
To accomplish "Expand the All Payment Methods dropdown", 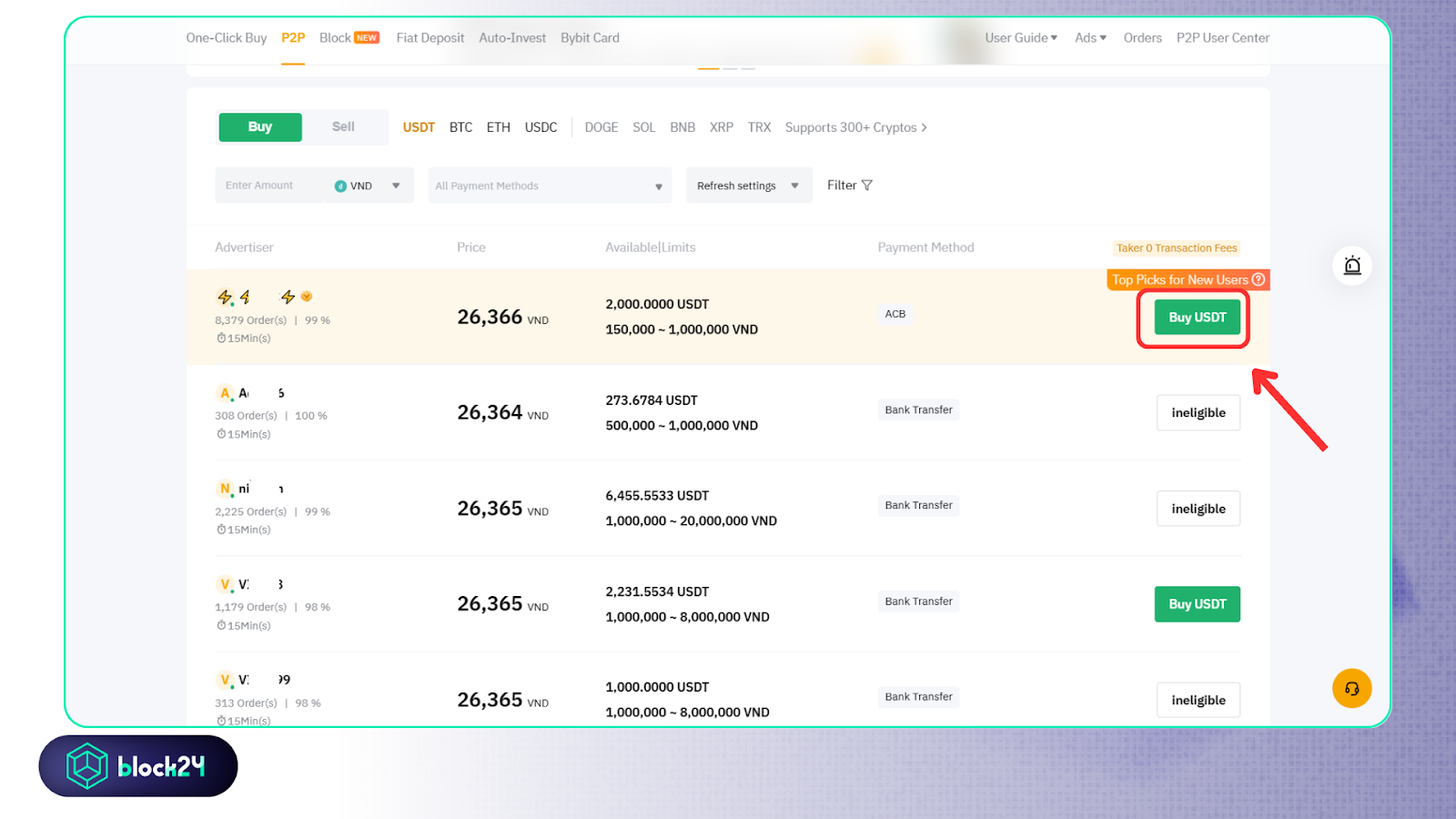I will (550, 186).
